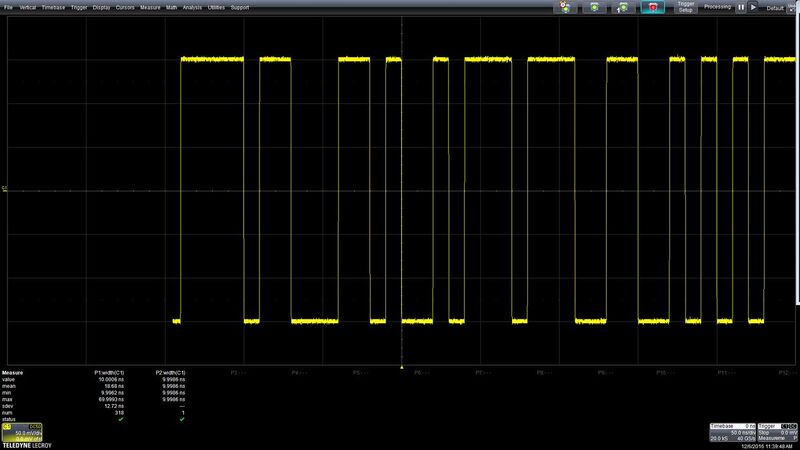Click the Default setup button
The width and height of the screenshot is (800, 450).
774,8
